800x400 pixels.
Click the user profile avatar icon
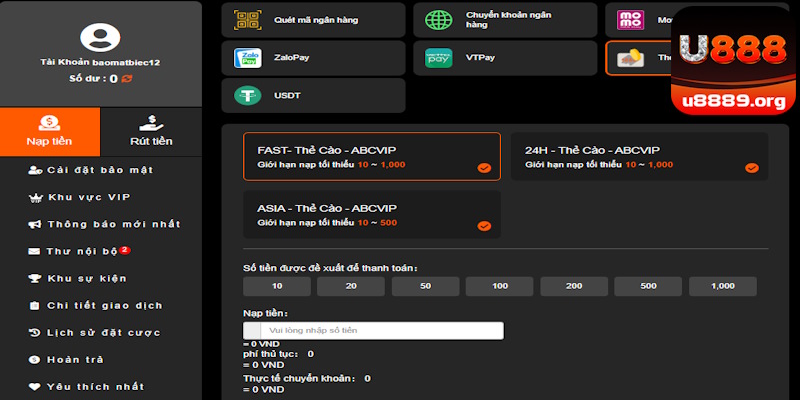pyautogui.click(x=99, y=38)
